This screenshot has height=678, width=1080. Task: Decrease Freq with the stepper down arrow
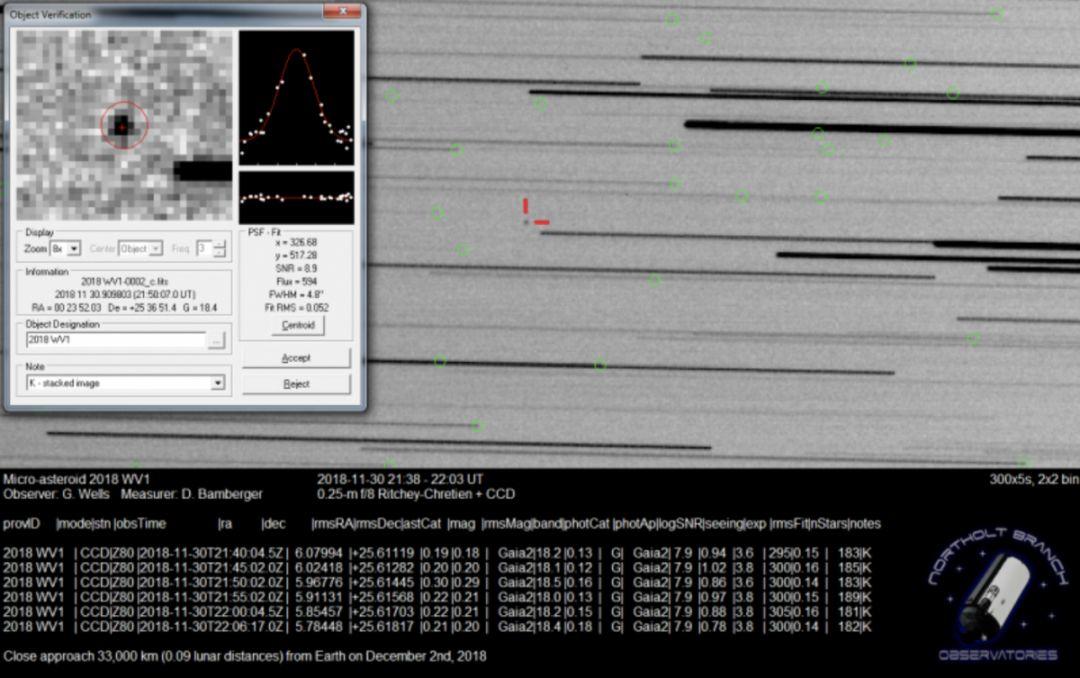tap(220, 253)
